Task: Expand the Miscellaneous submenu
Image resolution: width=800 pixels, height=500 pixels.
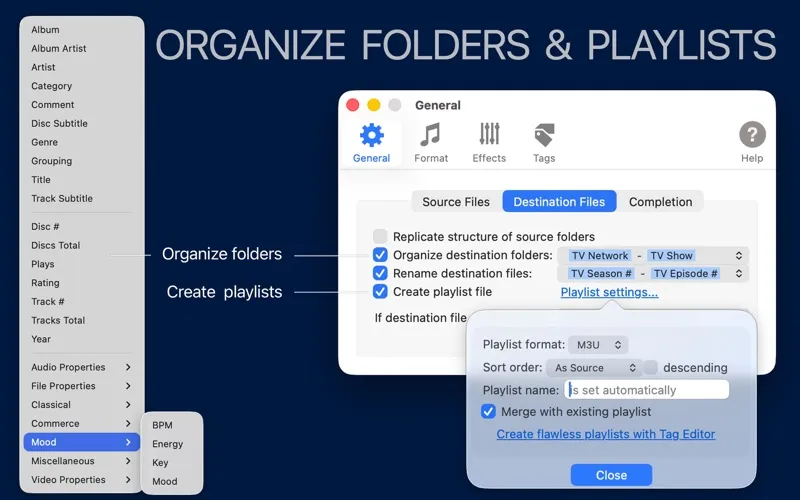Action: (x=81, y=461)
